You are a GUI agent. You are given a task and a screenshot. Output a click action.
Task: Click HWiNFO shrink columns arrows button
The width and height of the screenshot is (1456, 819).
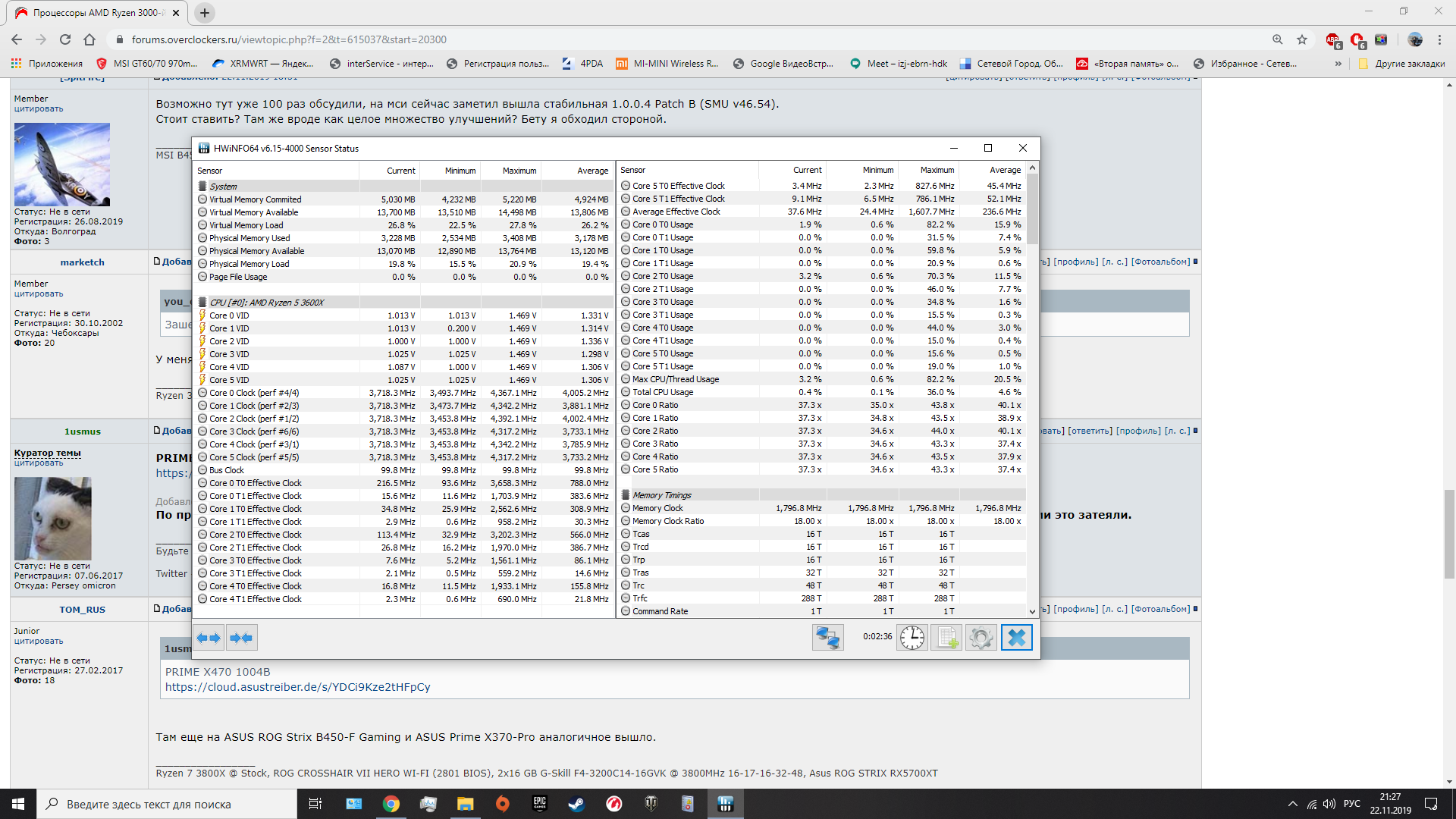pyautogui.click(x=241, y=638)
